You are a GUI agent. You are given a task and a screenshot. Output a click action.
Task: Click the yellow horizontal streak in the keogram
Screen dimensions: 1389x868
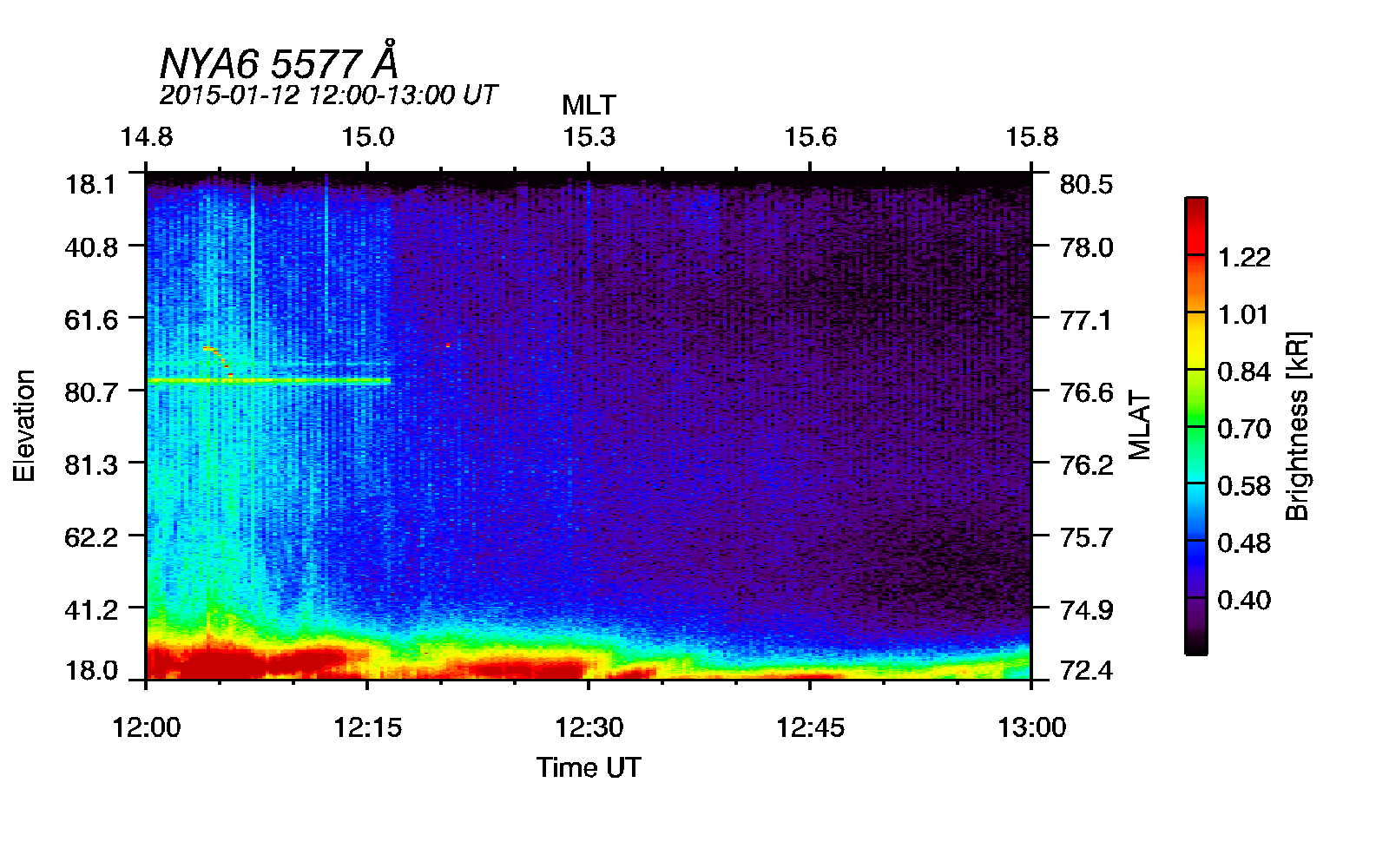pos(269,380)
